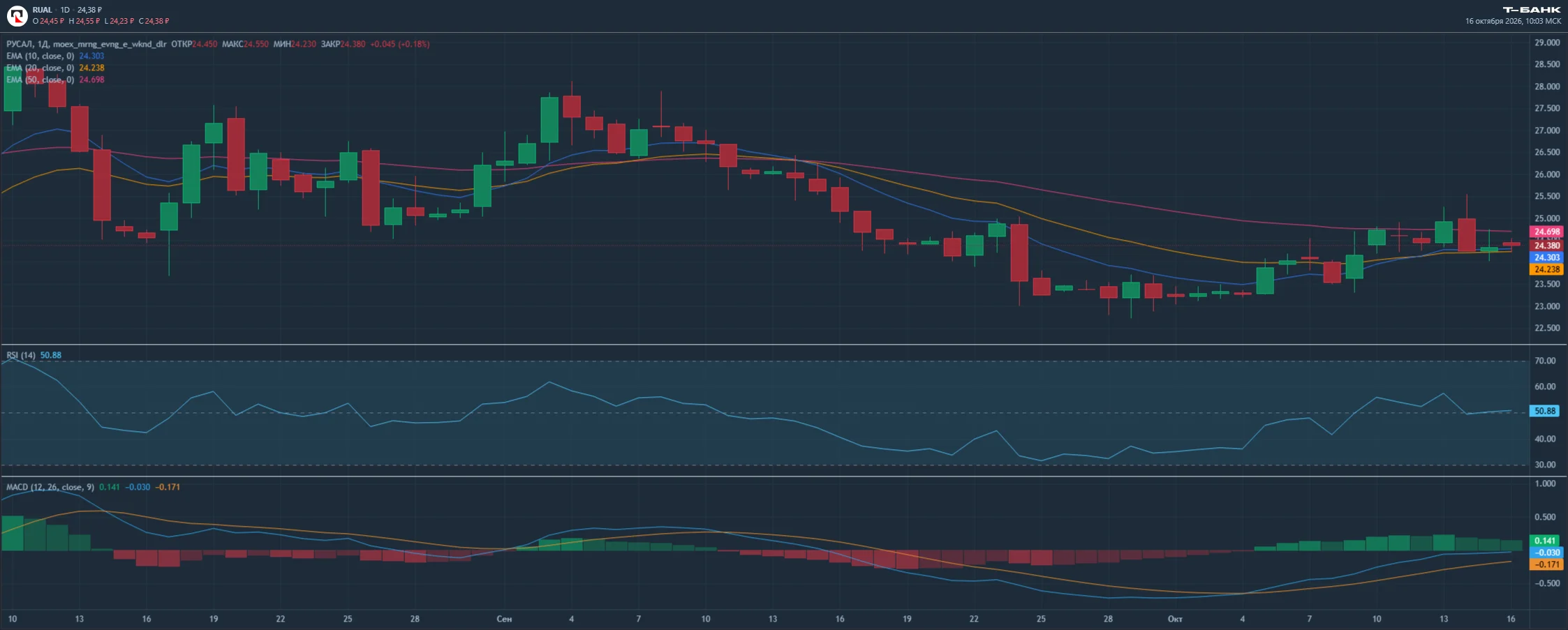Screen dimensions: 1568x630
Task: Click the МАКС 24.550 high value
Action: pyautogui.click(x=245, y=44)
